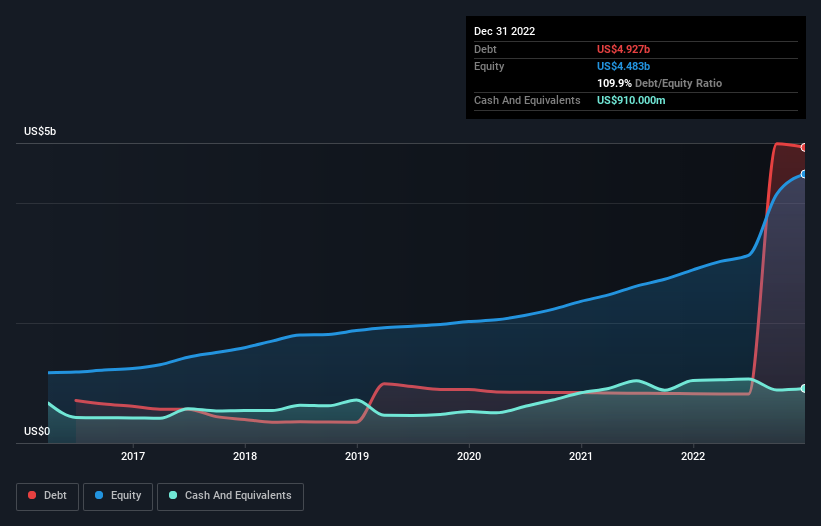Toggle the Cash And Equivalents legend button
Image resolution: width=821 pixels, height=526 pixels.
point(230,496)
